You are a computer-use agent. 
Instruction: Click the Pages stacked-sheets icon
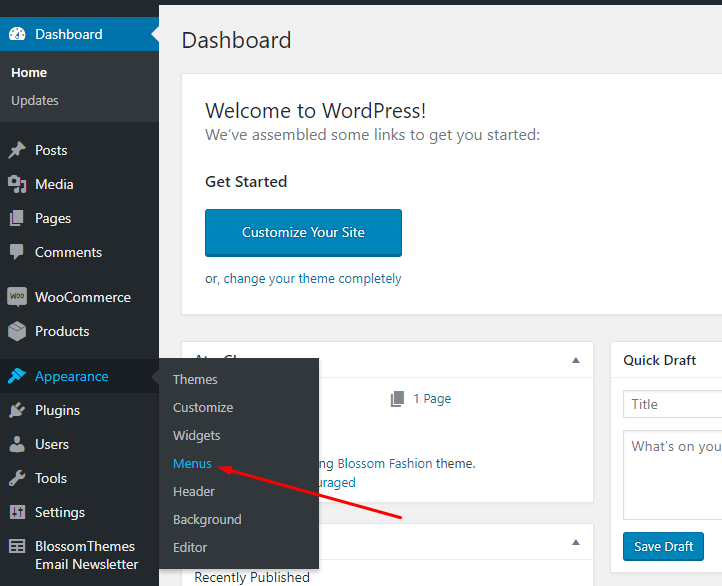17,218
